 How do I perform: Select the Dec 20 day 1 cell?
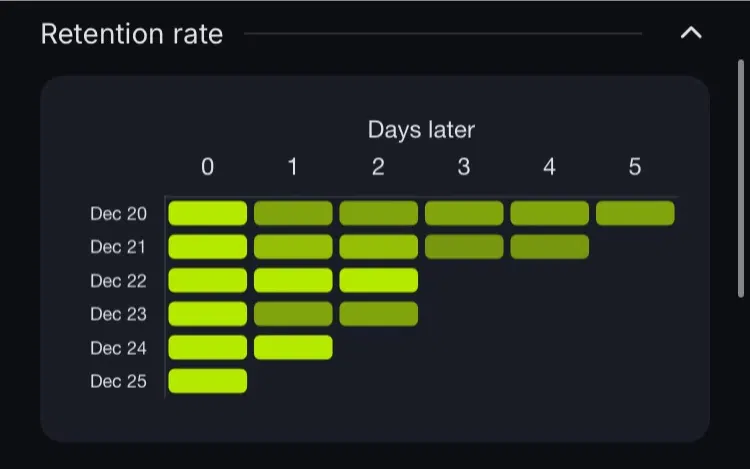[293, 213]
